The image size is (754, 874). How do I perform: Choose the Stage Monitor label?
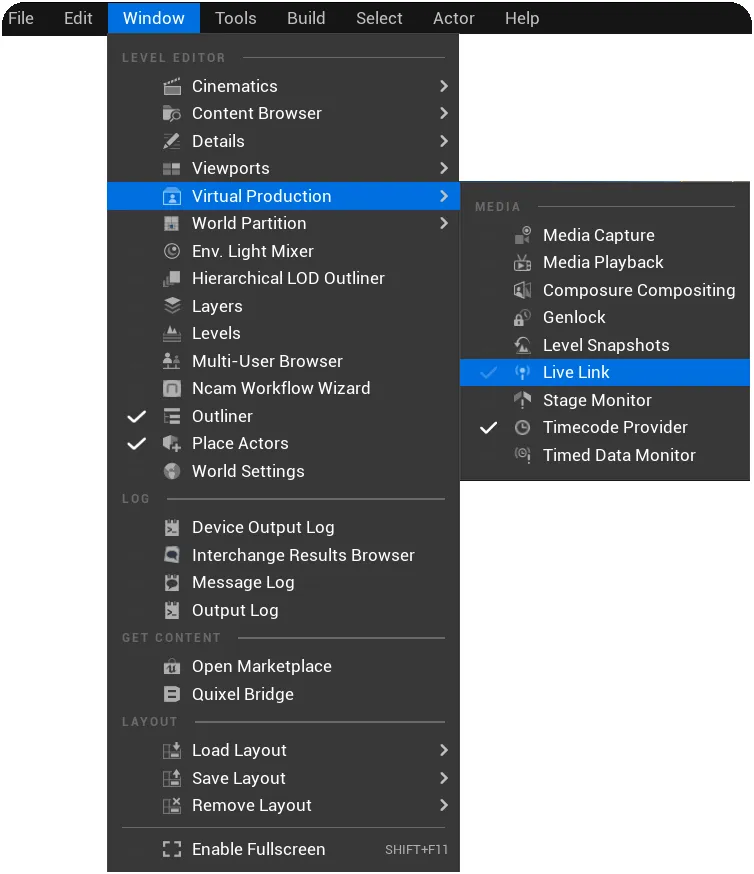tap(597, 400)
